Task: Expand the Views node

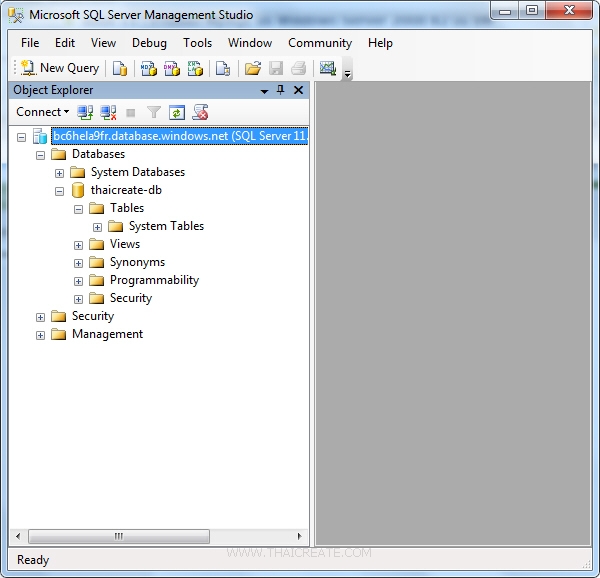Action: (x=78, y=245)
